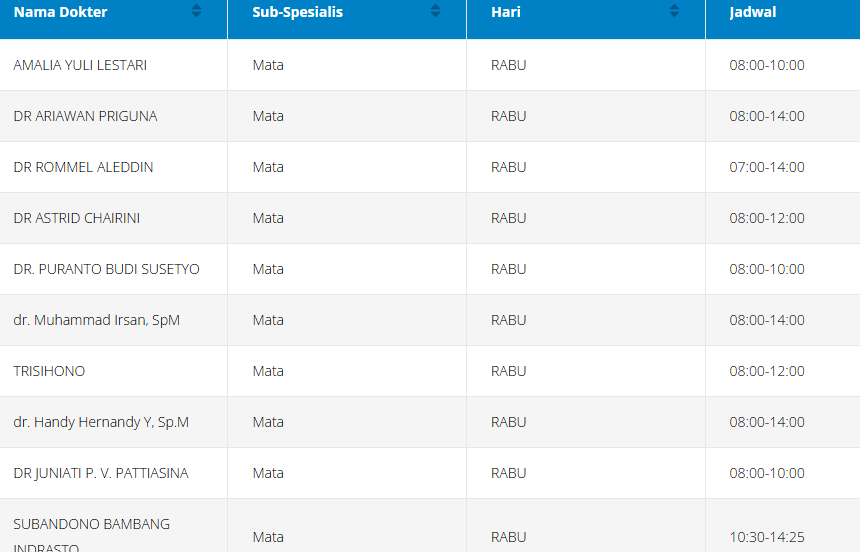This screenshot has width=860, height=552.
Task: Select DR JUNIATI P. V. PATTIASINA row
Action: 101,473
